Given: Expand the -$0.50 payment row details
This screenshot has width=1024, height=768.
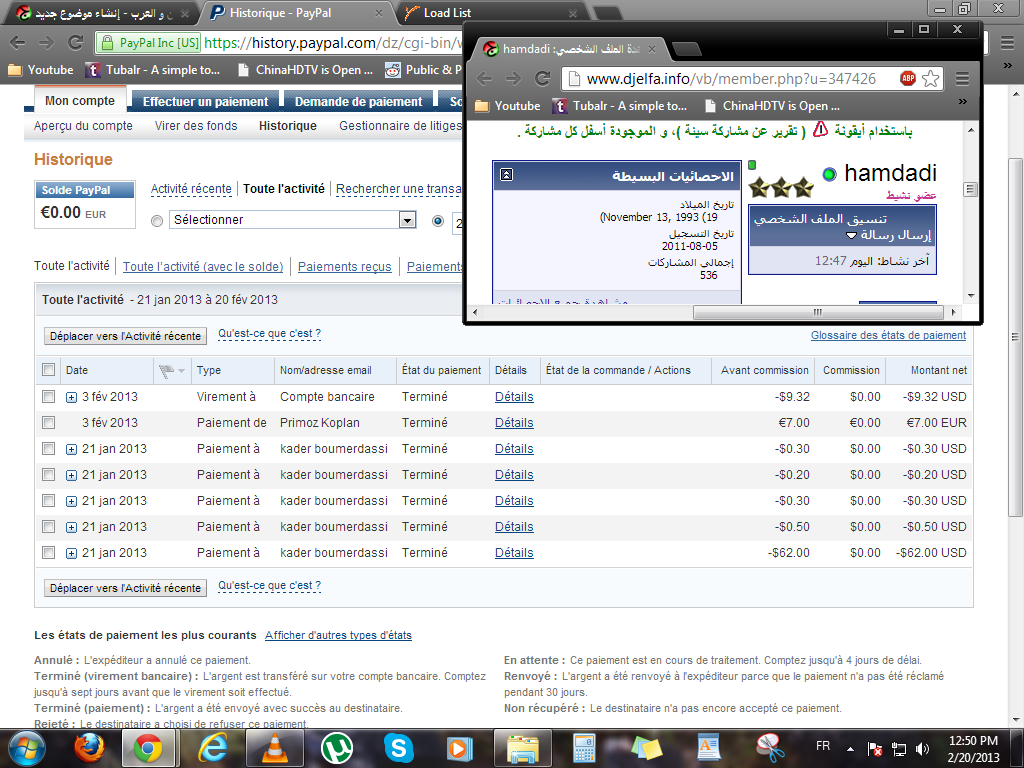Looking at the screenshot, I should 71,527.
